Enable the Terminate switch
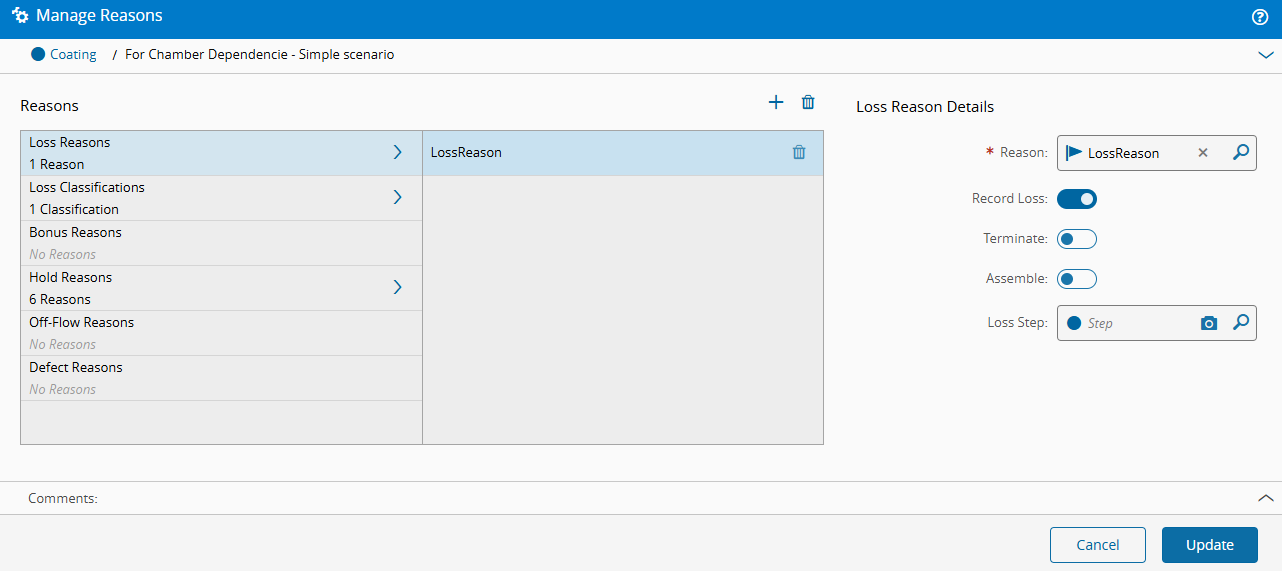 [x=1077, y=239]
